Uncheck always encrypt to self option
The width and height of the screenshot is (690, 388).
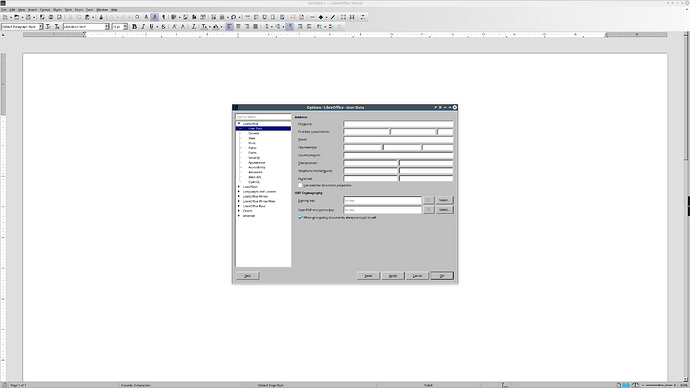pyautogui.click(x=301, y=217)
